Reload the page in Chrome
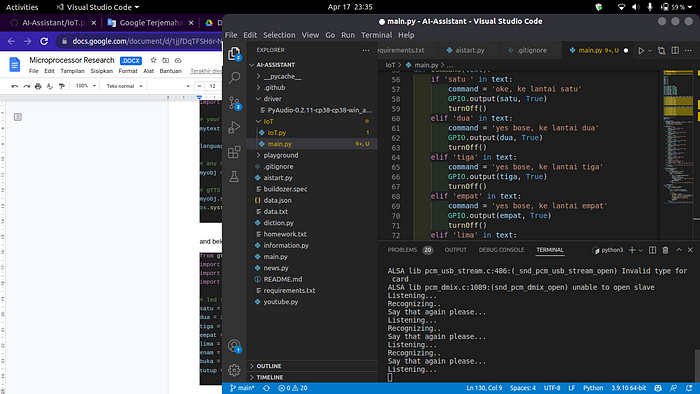This screenshot has width=700, height=394. pyautogui.click(x=44, y=41)
